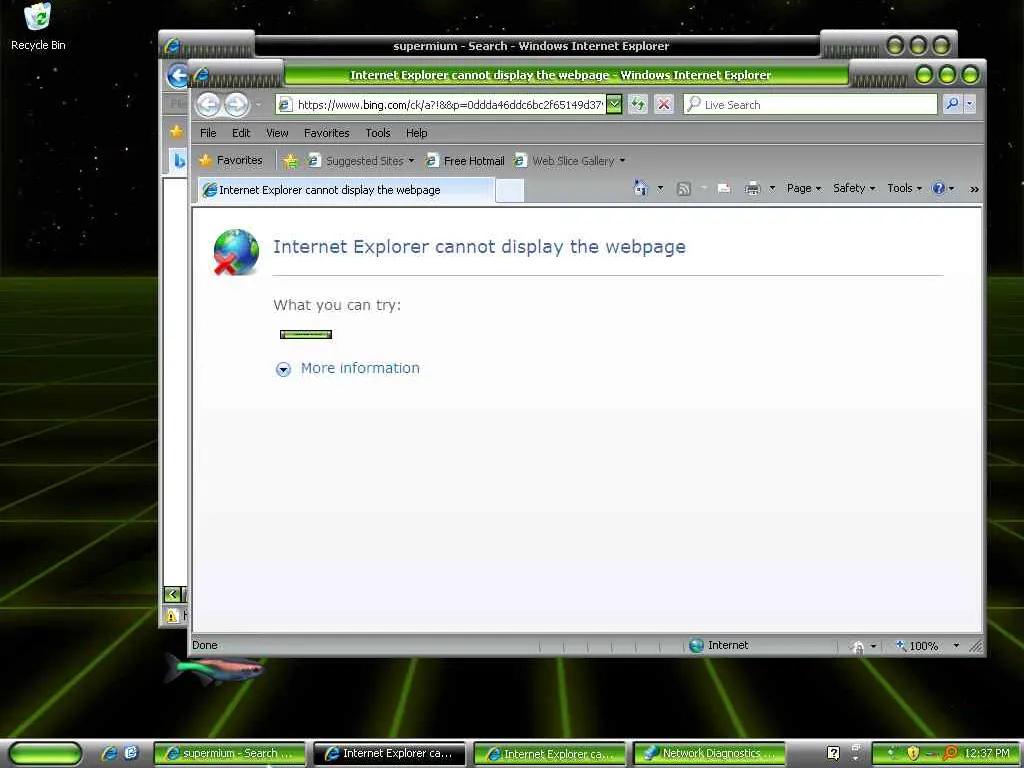Click in the Live Search box
1024x768 pixels.
click(810, 104)
